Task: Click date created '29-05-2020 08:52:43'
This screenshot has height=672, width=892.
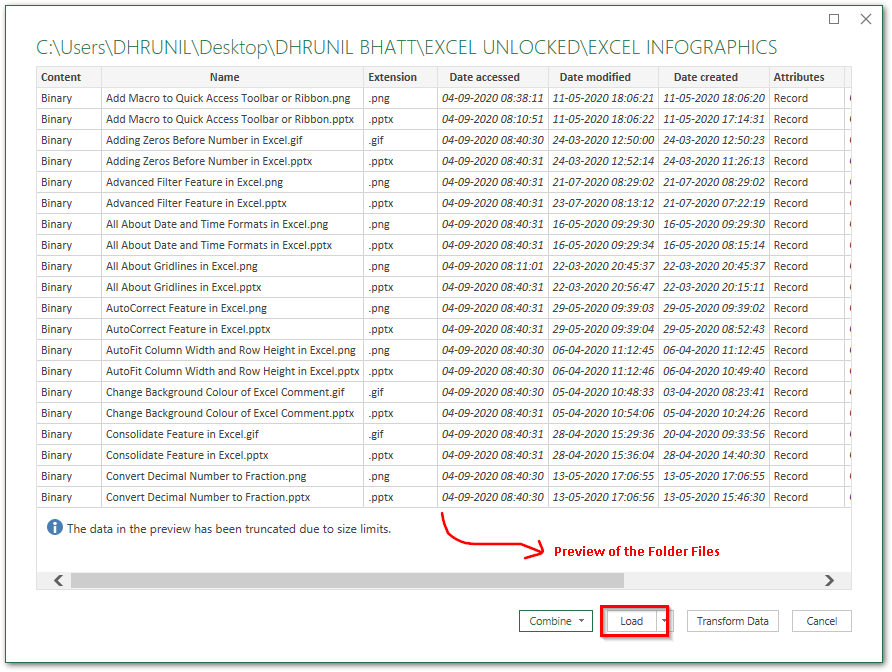Action: point(714,329)
